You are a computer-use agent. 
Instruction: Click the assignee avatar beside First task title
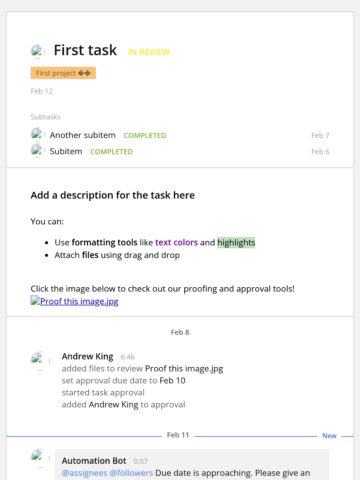tap(38, 51)
